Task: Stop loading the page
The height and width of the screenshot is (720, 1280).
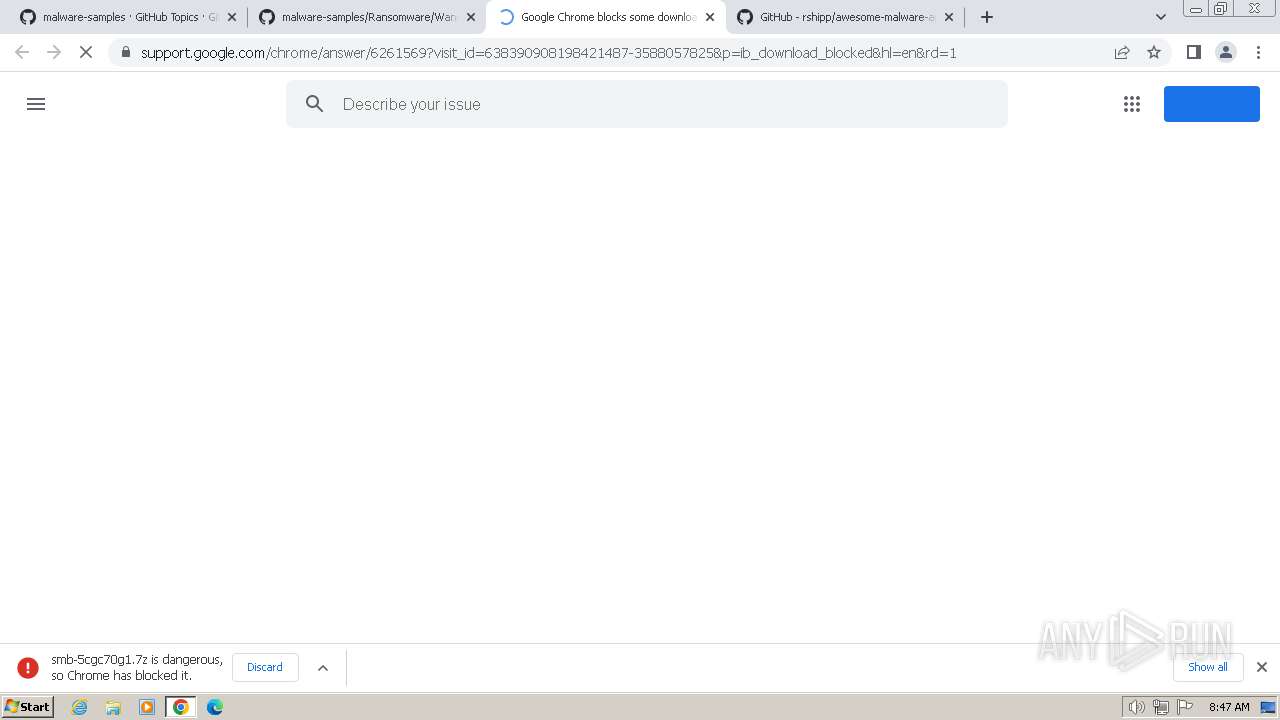Action: click(x=86, y=52)
